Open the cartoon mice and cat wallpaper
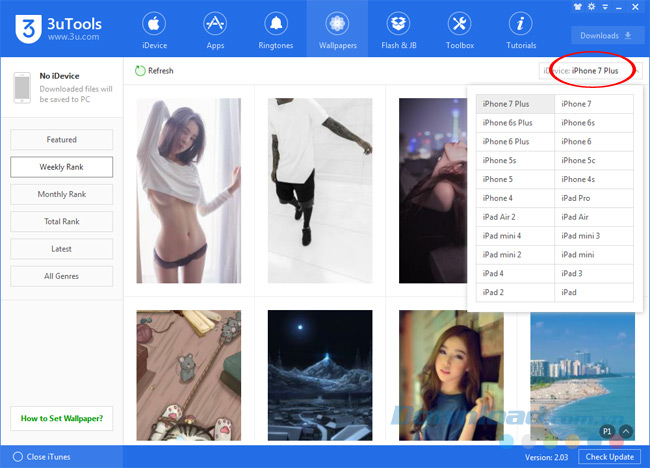The image size is (650, 468). (189, 375)
